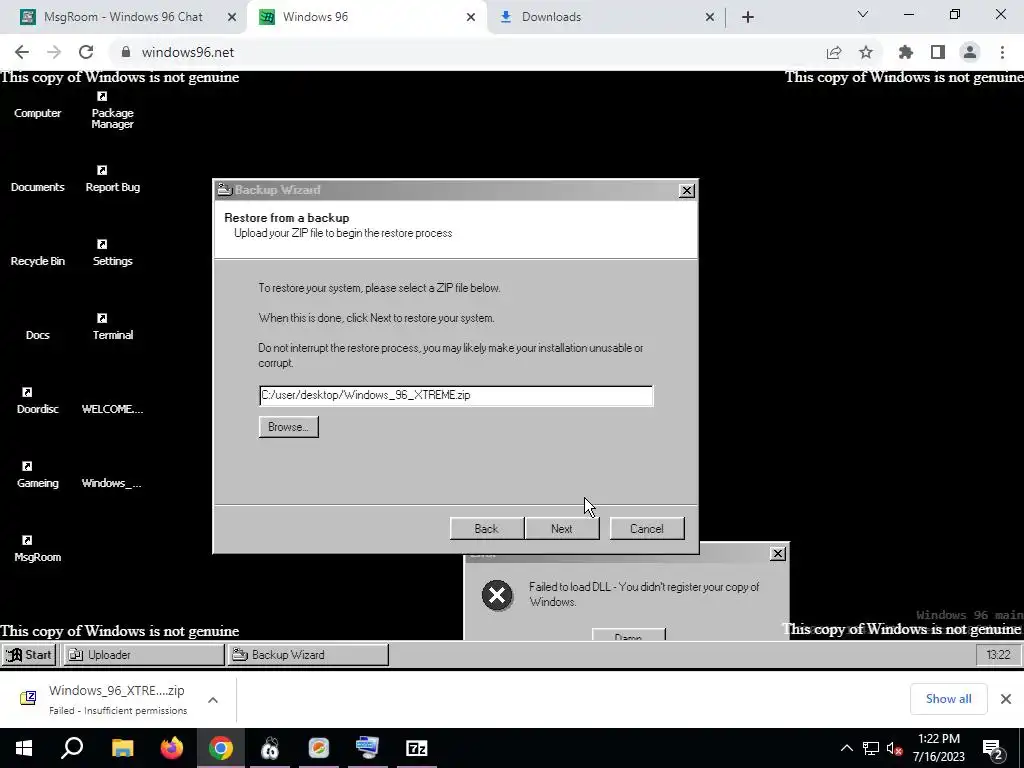Show hidden system tray icons
This screenshot has height=768, width=1024.
pyautogui.click(x=846, y=748)
